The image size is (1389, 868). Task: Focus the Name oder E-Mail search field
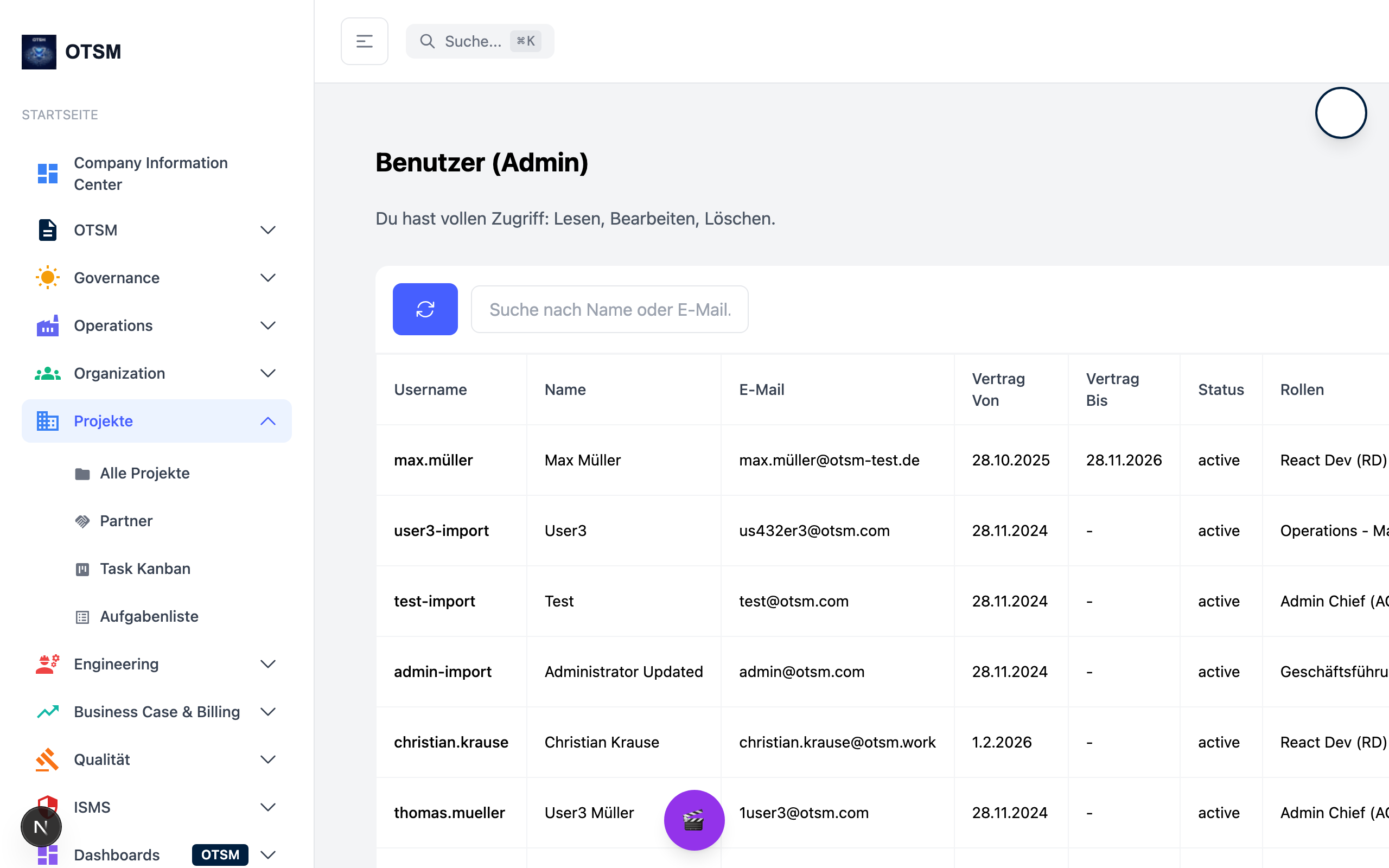click(609, 309)
